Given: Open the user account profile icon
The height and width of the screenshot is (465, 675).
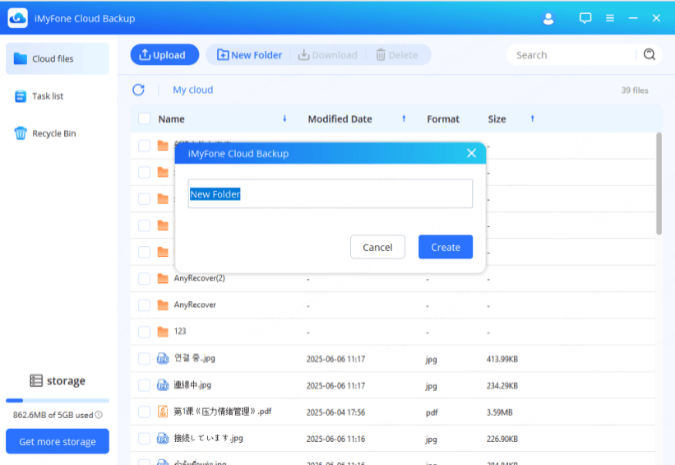Looking at the screenshot, I should [548, 19].
